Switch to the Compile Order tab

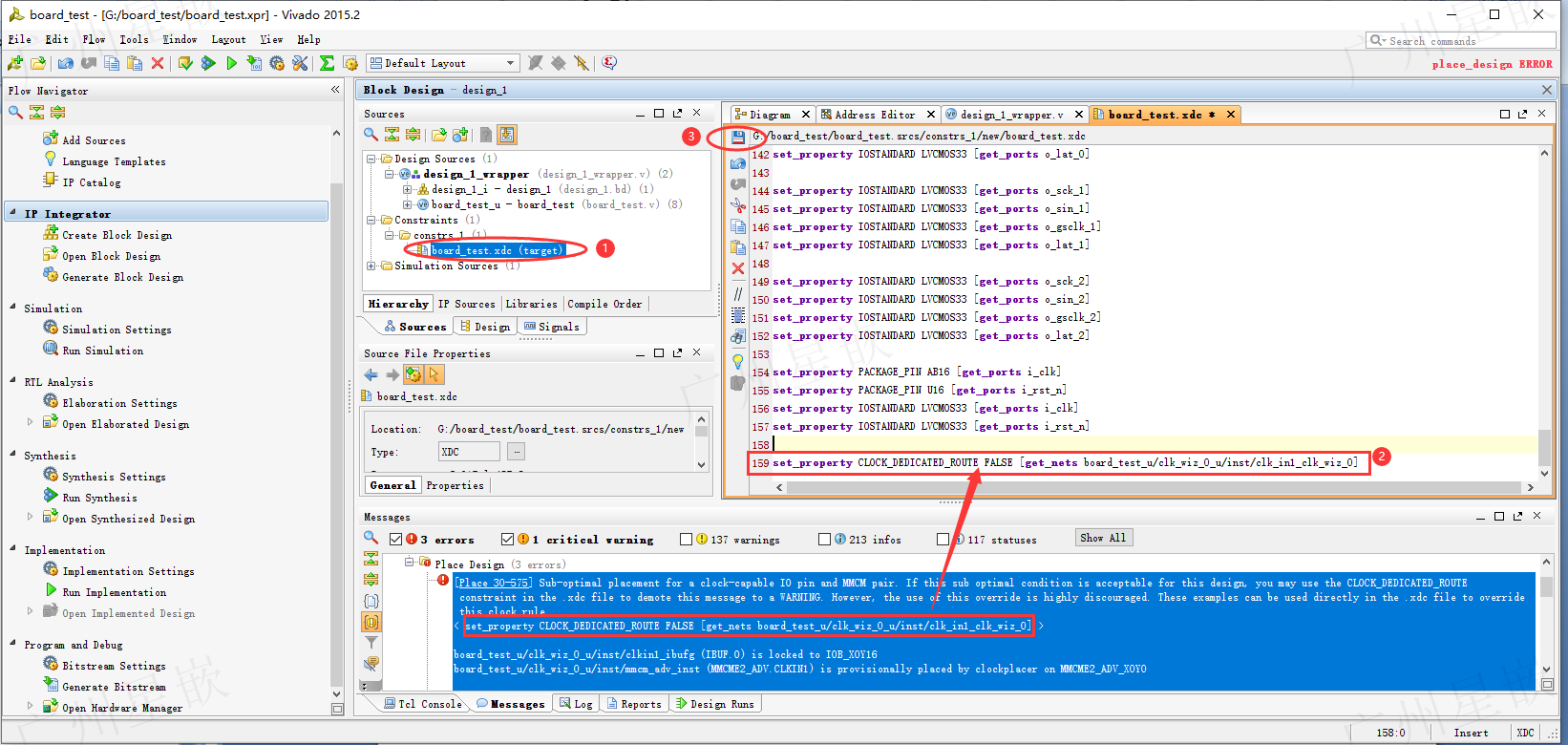pos(604,304)
